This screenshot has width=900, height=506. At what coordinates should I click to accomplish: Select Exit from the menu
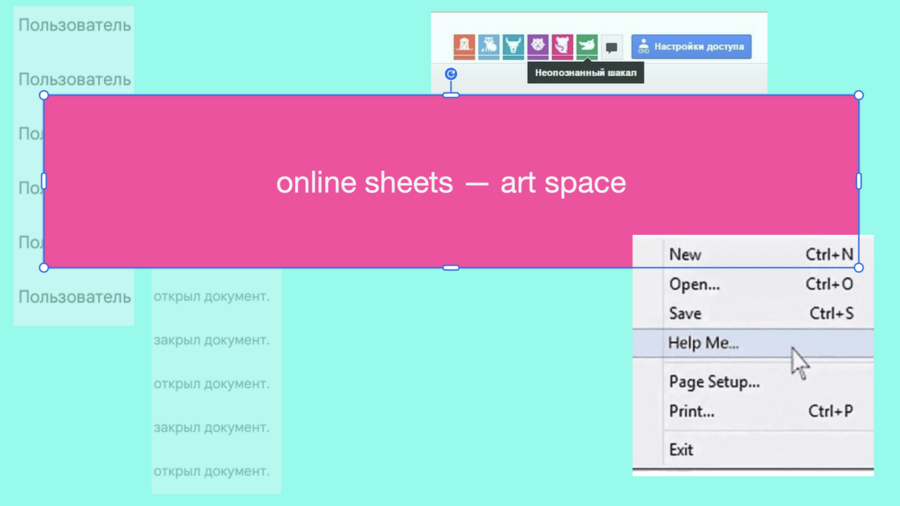click(x=753, y=449)
